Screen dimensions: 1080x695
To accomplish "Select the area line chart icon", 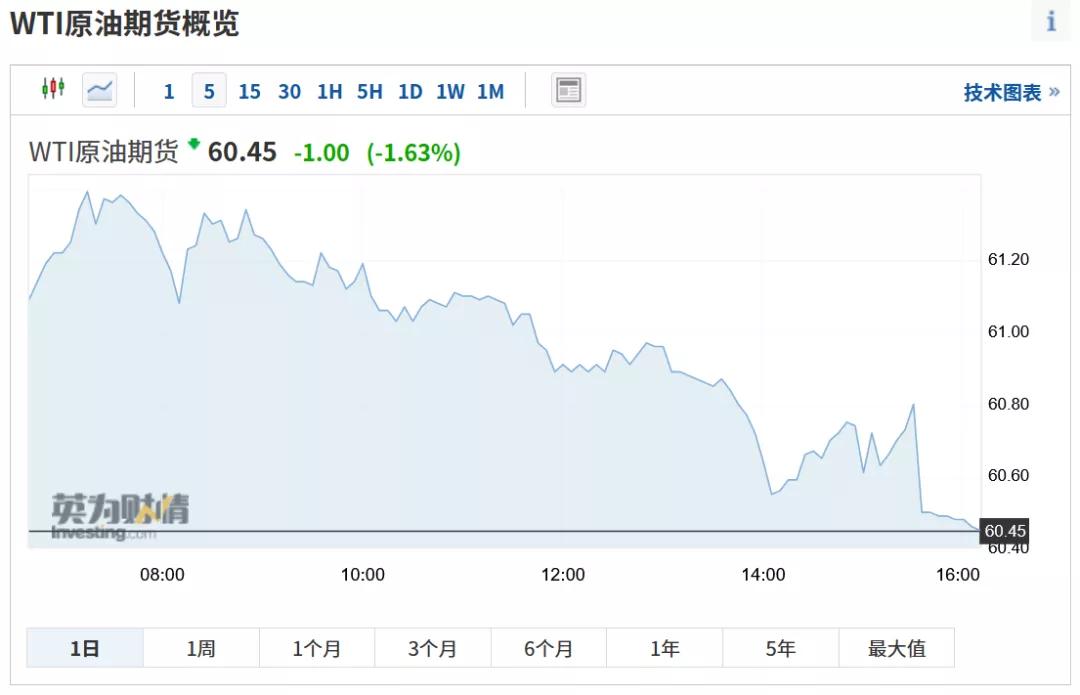I will (x=100, y=90).
